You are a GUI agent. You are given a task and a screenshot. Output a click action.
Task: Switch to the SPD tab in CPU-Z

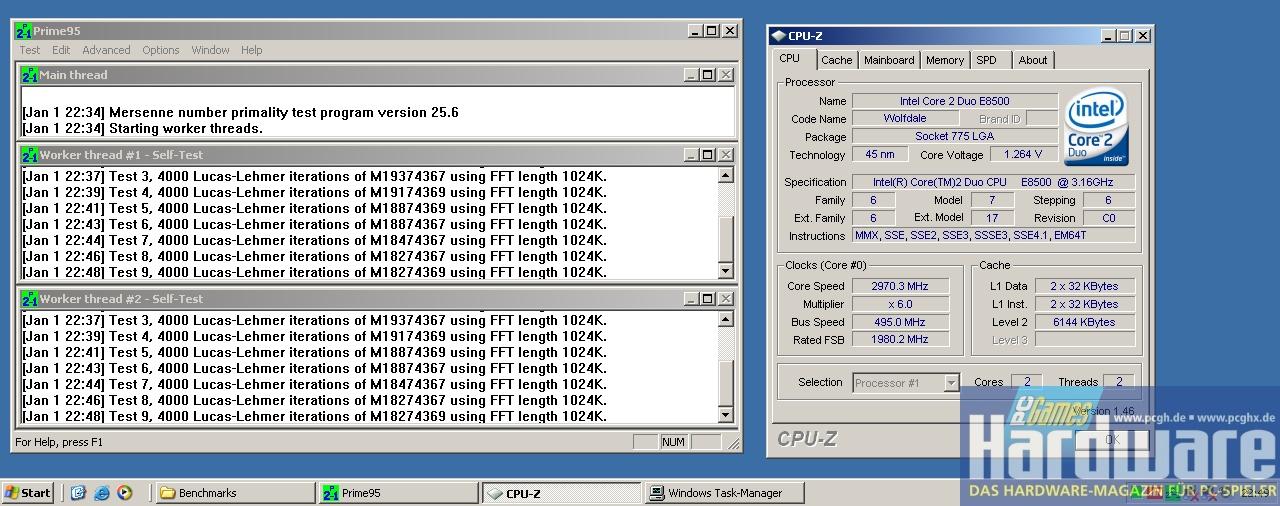tap(987, 60)
